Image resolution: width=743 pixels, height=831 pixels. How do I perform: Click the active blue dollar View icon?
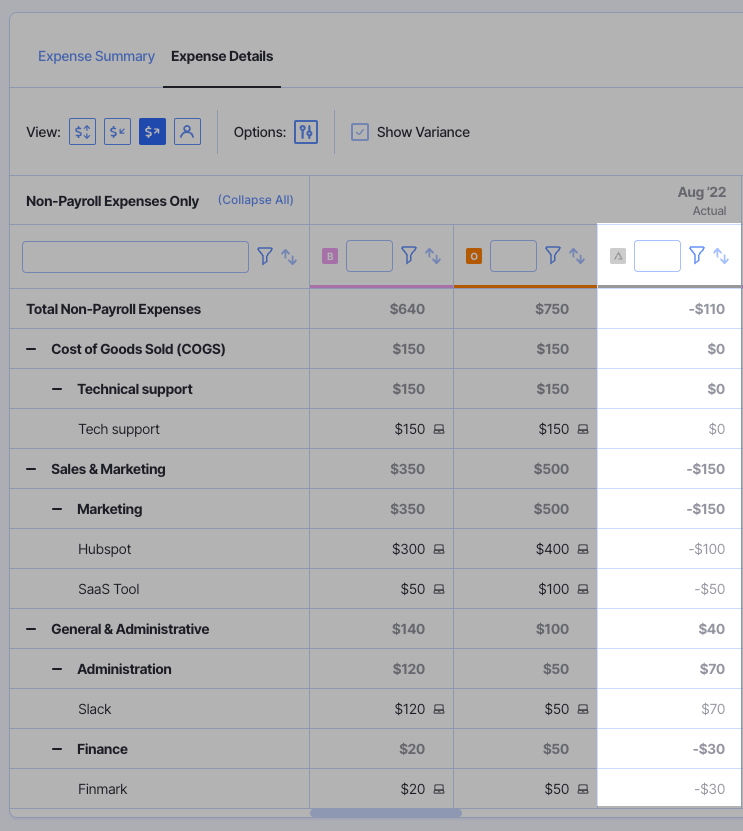click(x=152, y=131)
